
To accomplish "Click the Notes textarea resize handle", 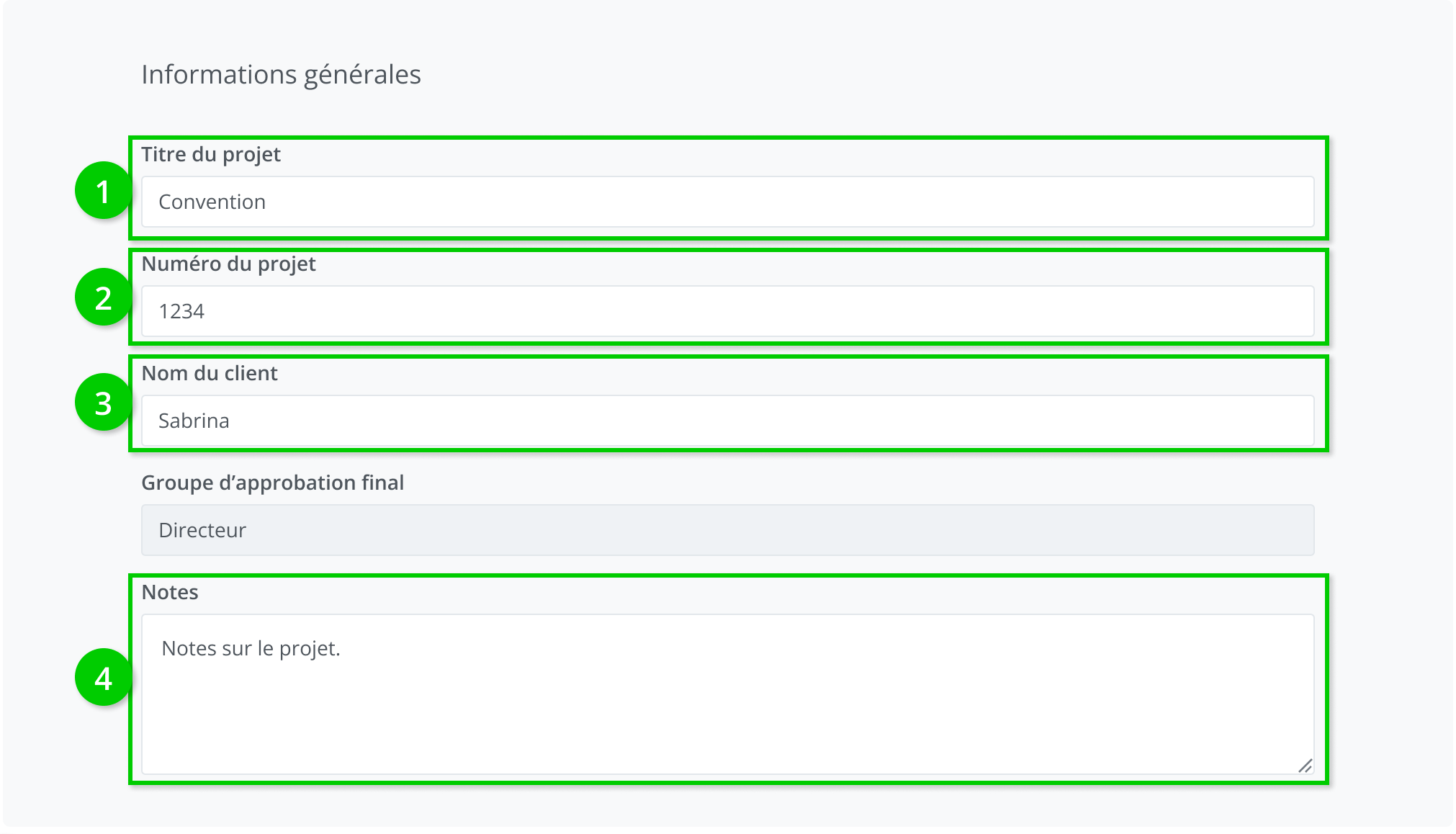I will pos(1305,766).
